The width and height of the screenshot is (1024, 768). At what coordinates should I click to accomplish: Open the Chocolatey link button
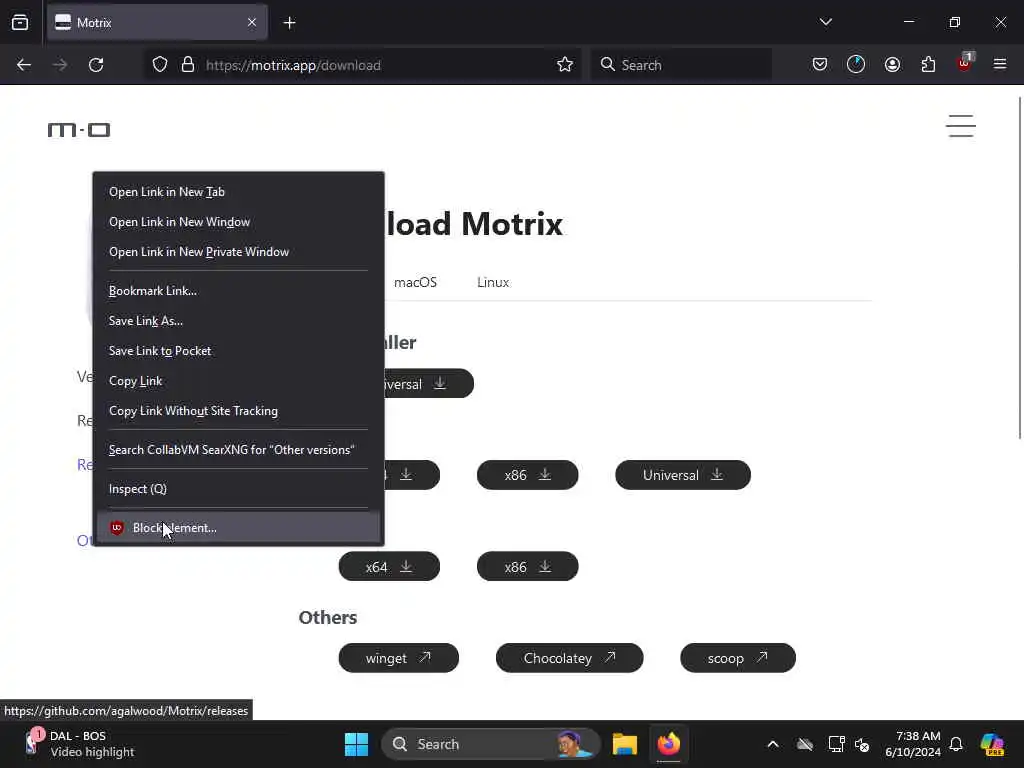point(569,658)
